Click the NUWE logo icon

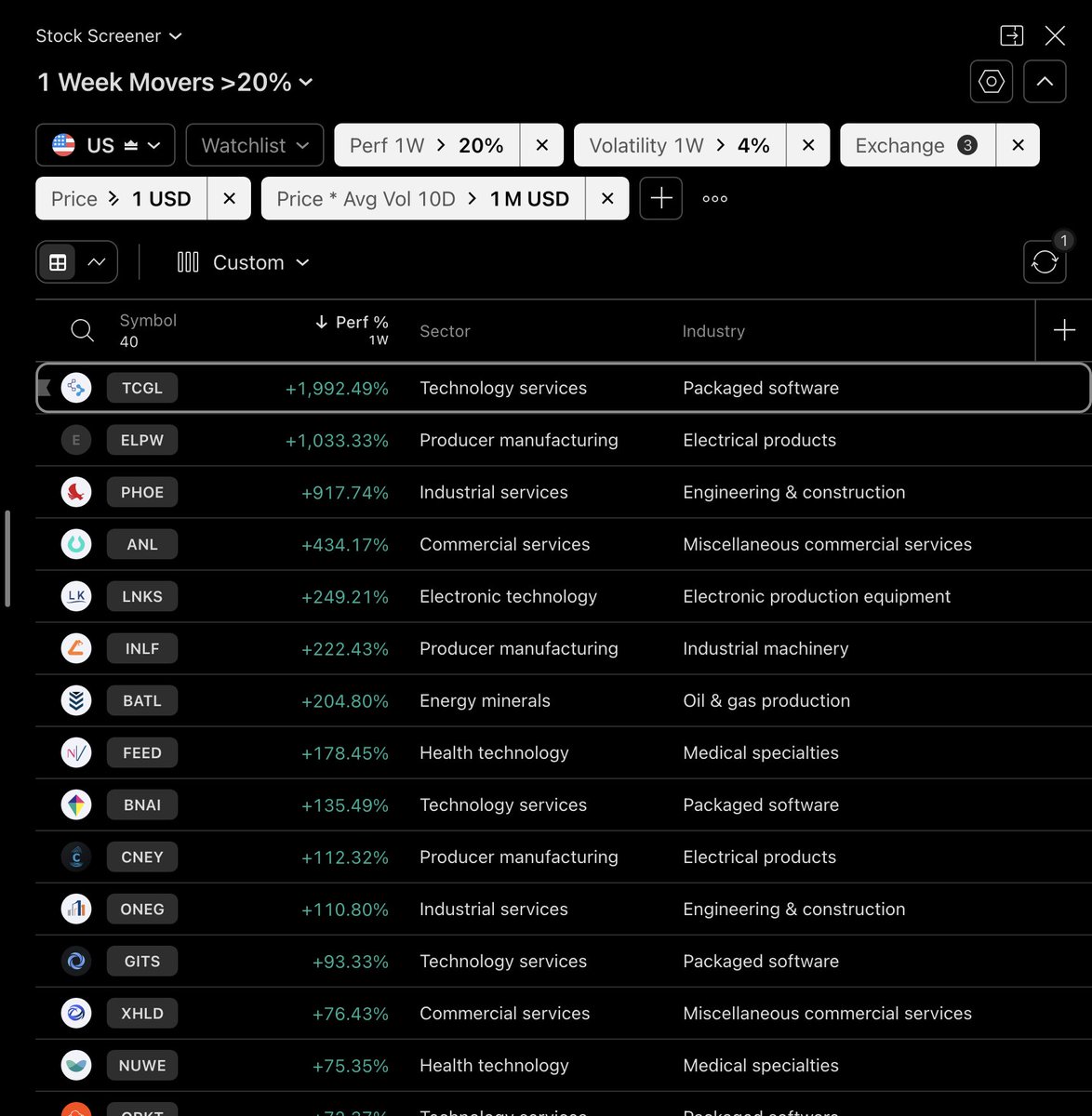76,1065
